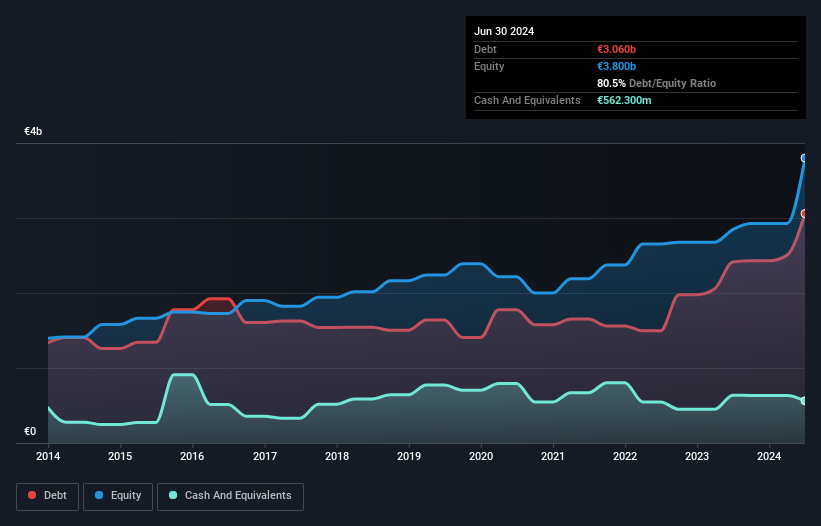Click the Equity row label in tooltip
Screen dimensions: 821x526
click(x=489, y=66)
